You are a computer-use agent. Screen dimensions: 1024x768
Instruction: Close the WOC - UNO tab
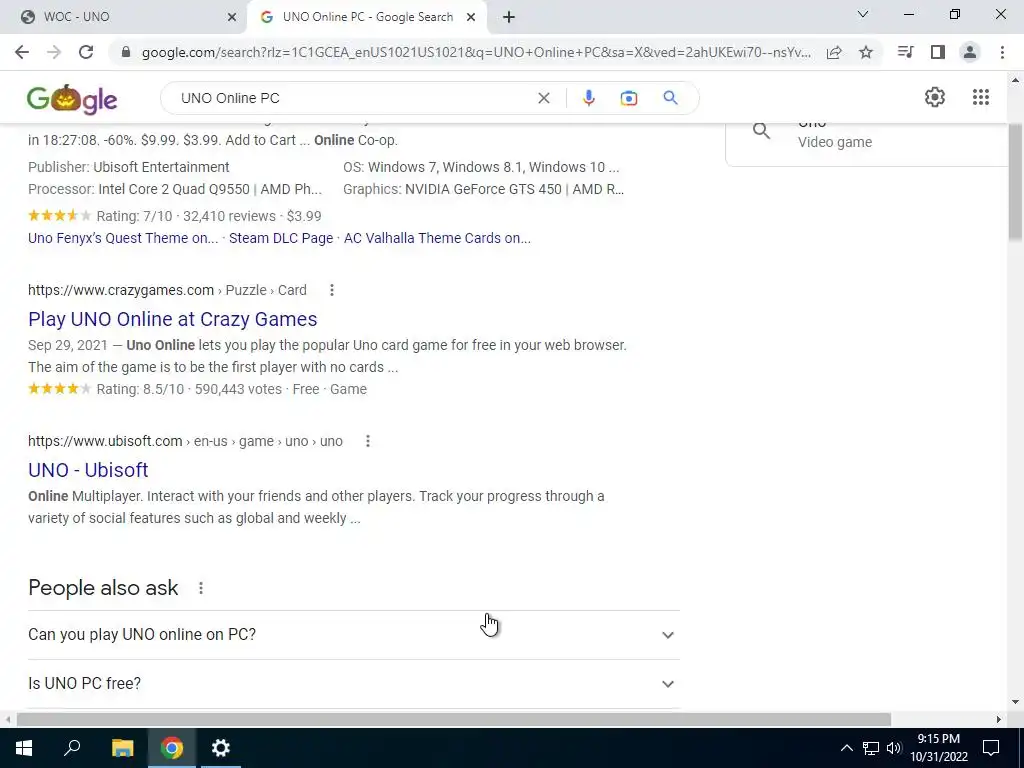coord(232,17)
